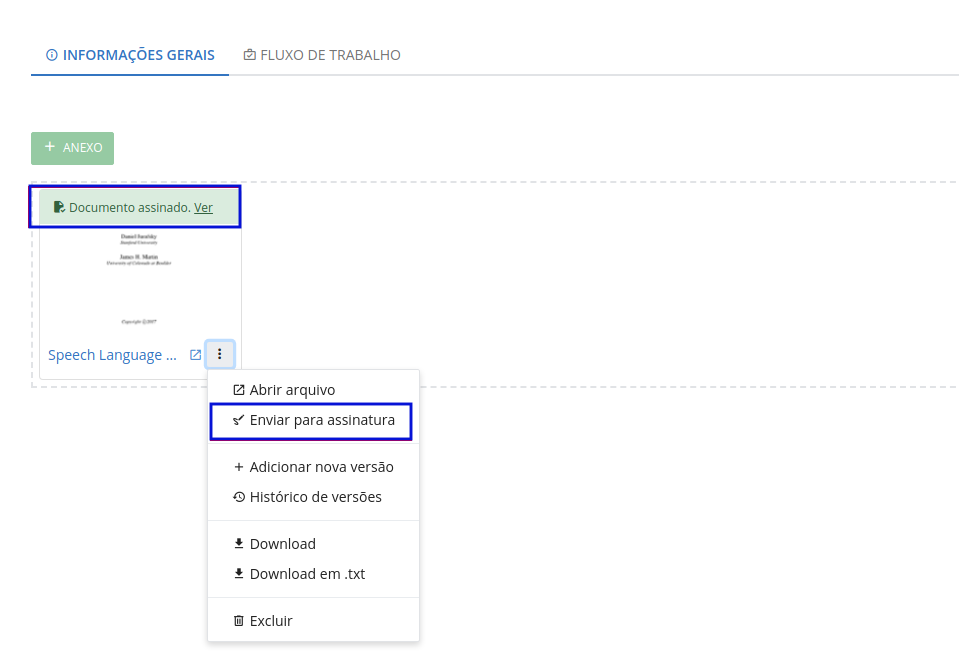Click the signed document icon in green banner
Image resolution: width=959 pixels, height=668 pixels.
pyautogui.click(x=59, y=207)
